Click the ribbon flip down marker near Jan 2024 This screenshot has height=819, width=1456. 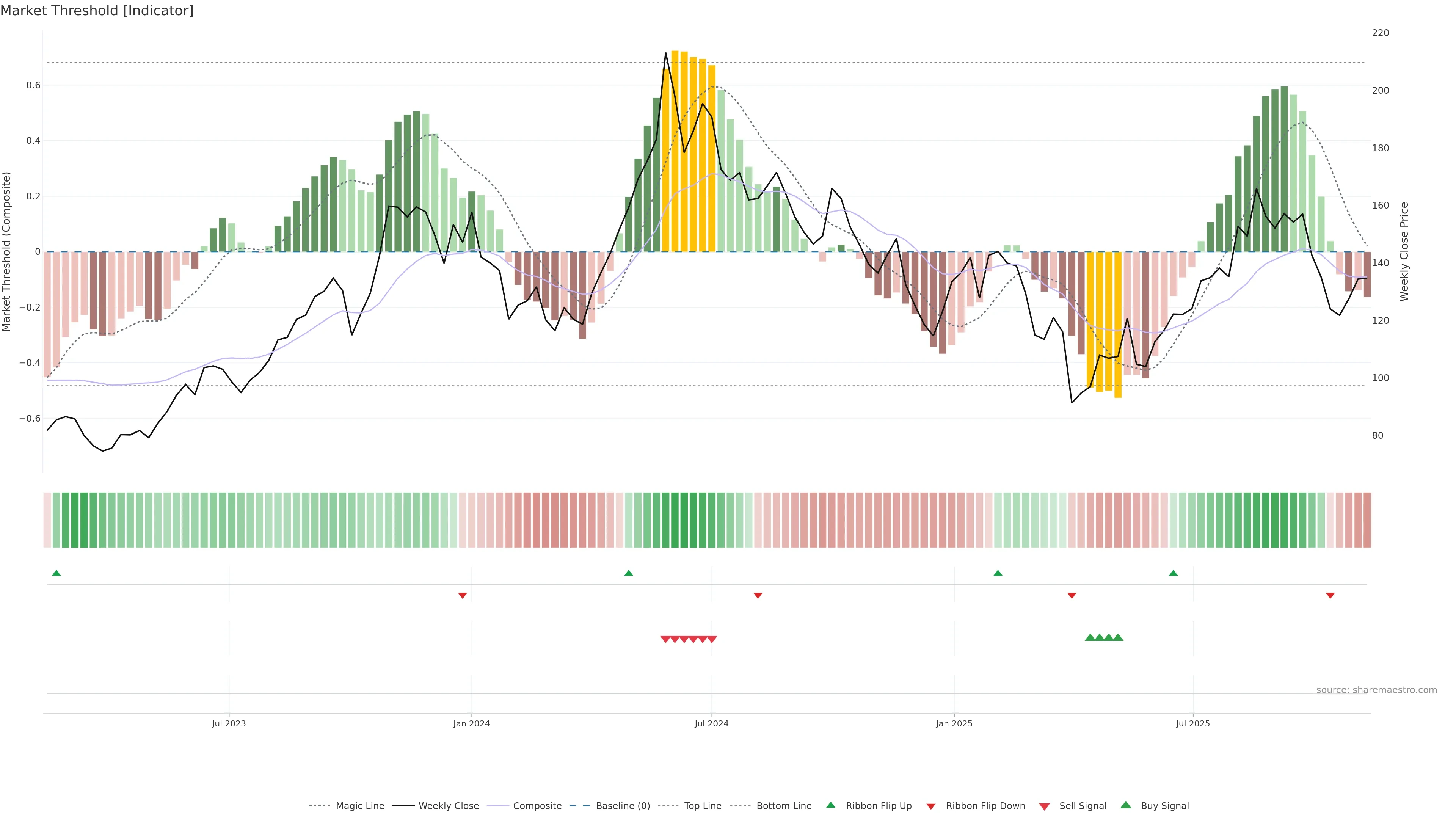462,596
